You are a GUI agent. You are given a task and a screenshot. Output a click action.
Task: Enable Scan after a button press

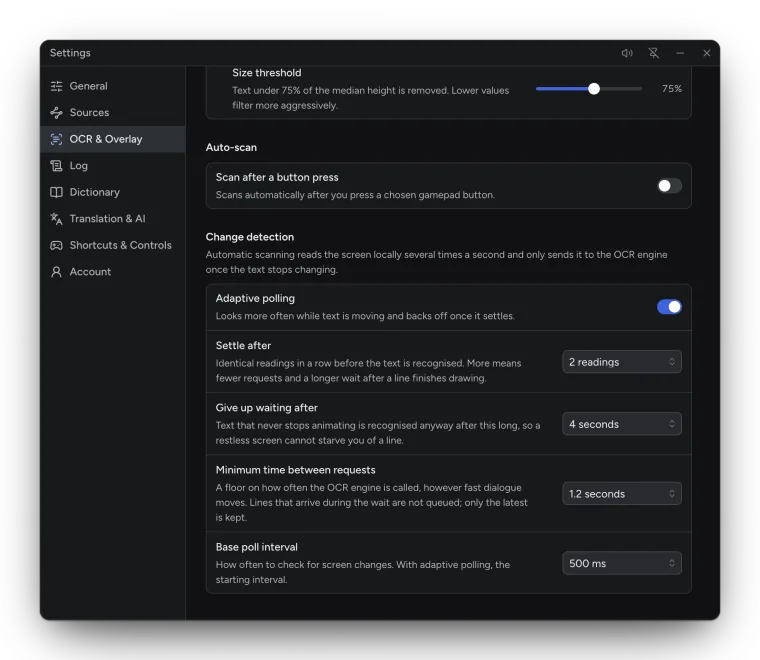[669, 186]
